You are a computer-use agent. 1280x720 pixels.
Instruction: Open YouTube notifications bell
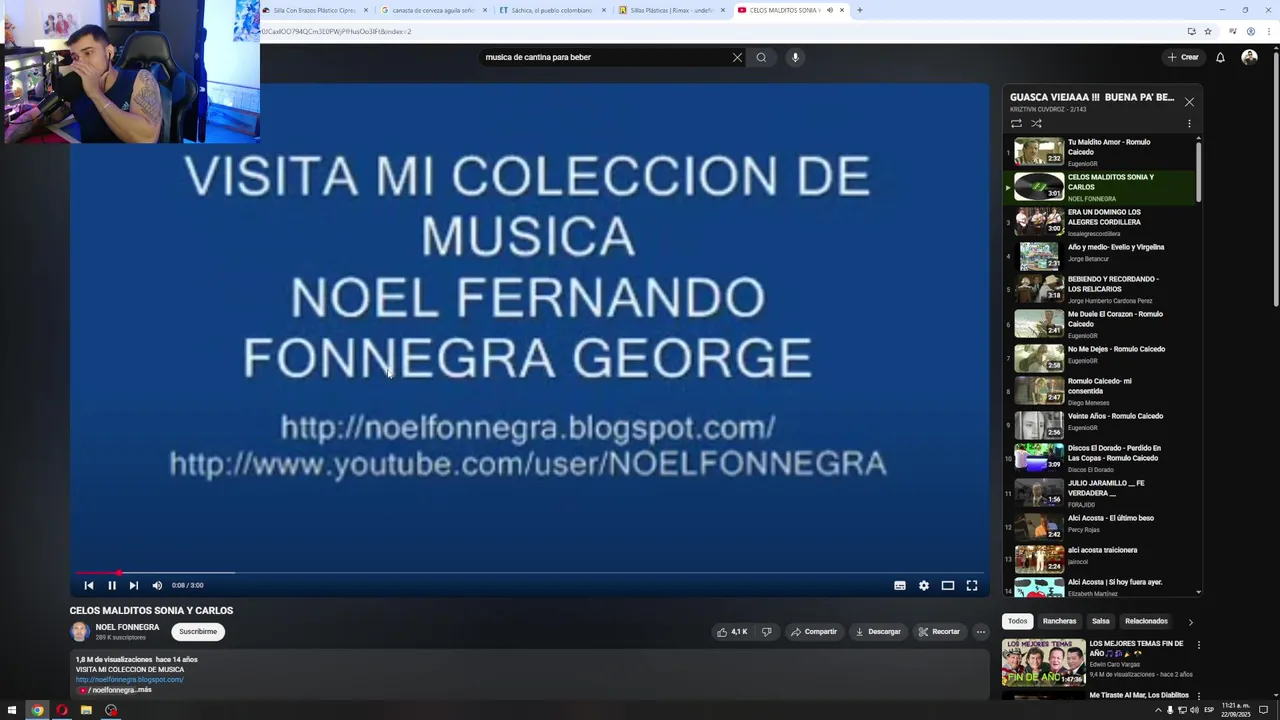[1220, 57]
